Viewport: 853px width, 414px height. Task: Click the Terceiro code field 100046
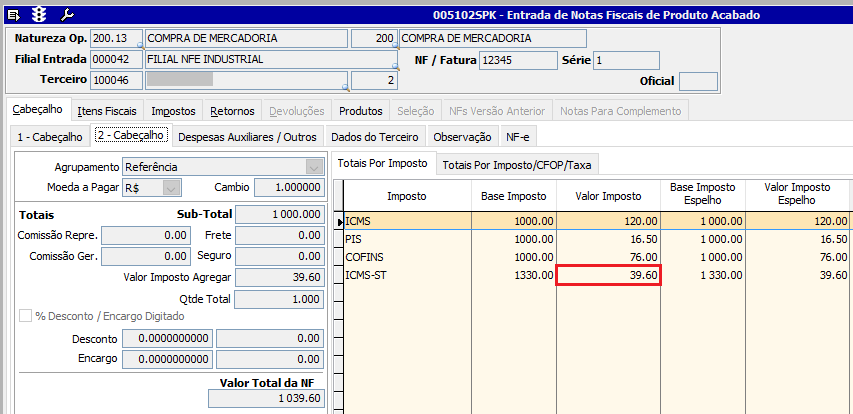coord(116,81)
